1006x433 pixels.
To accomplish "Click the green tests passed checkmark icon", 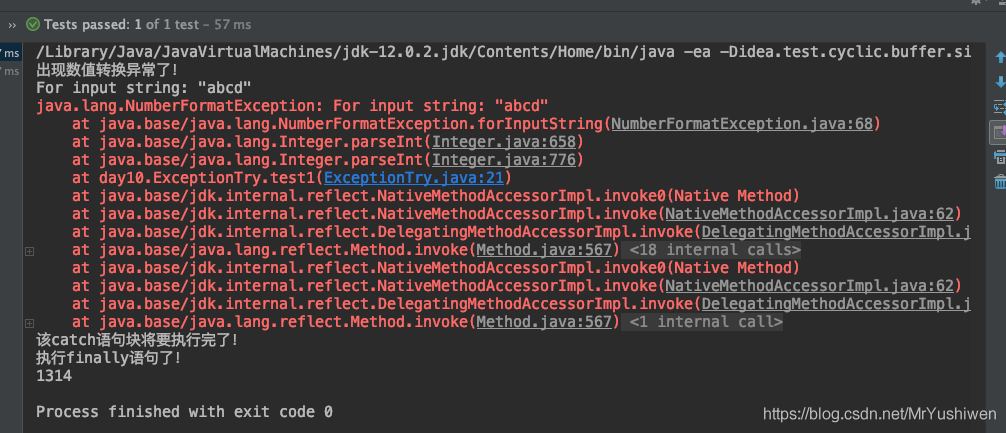I will (32, 25).
